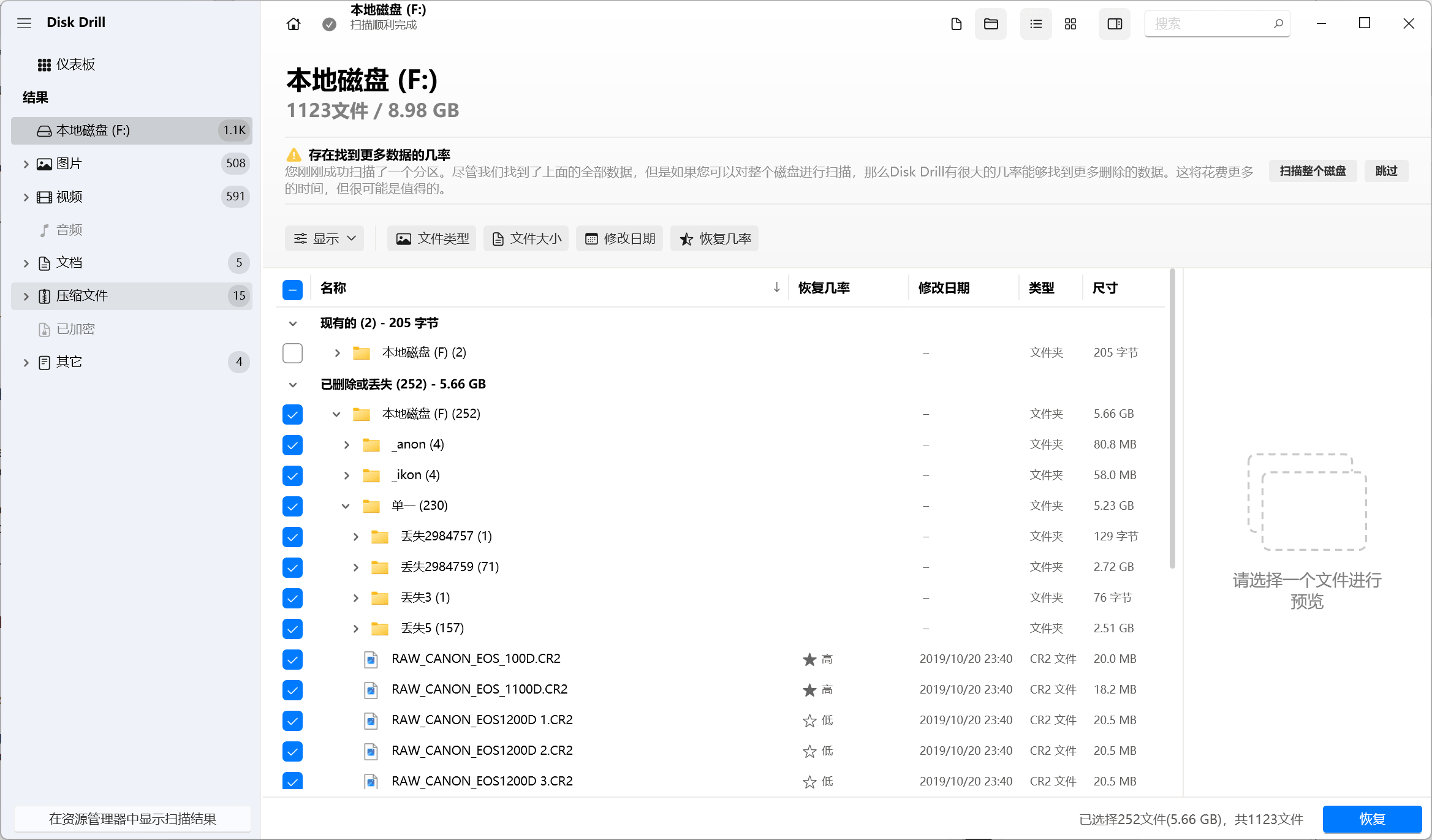This screenshot has height=840, width=1432.
Task: Click RAW_CANON_EOS_100D.CR2 file icon
Action: 371,659
